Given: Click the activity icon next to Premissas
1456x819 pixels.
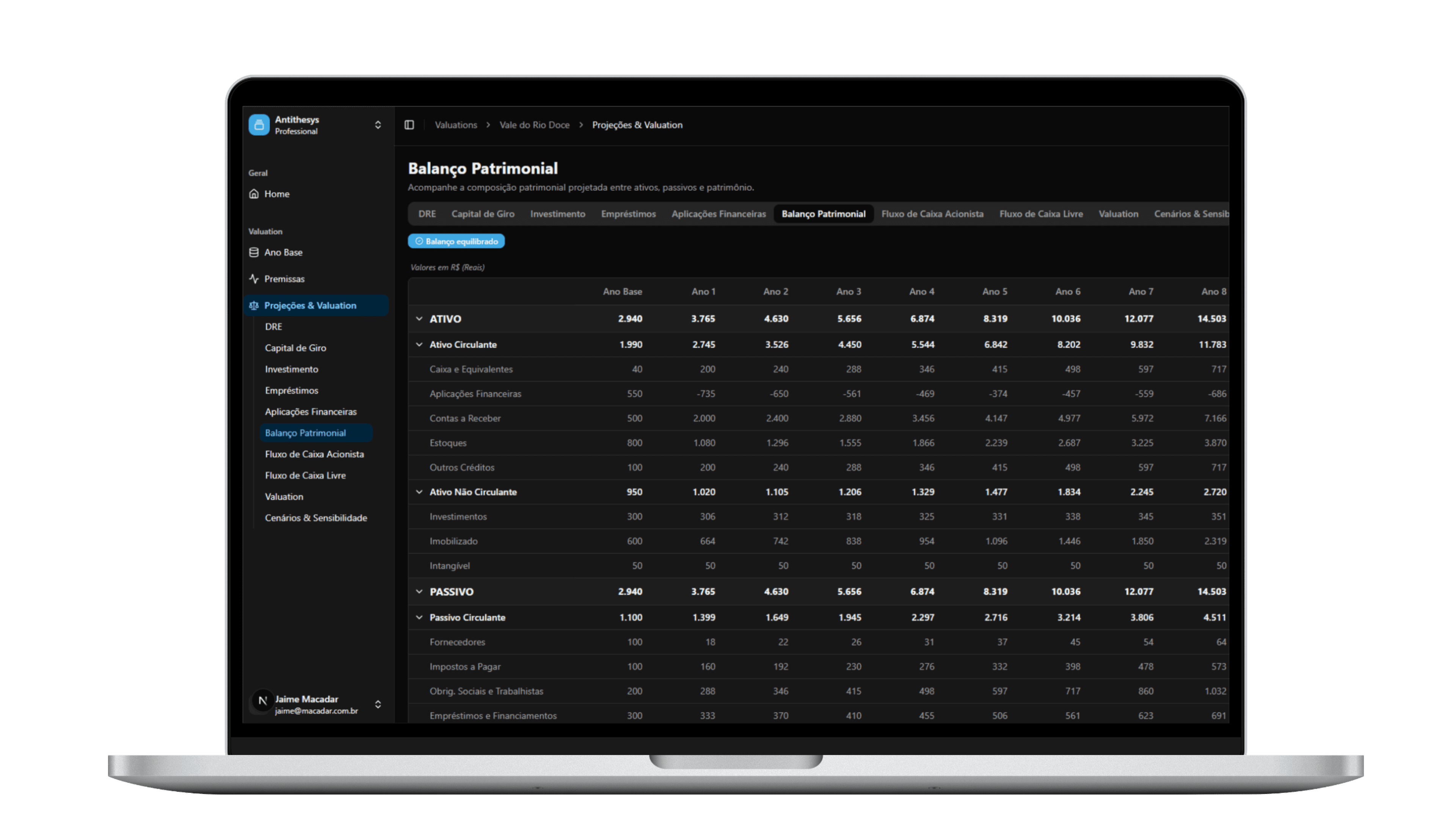Looking at the screenshot, I should (x=254, y=279).
